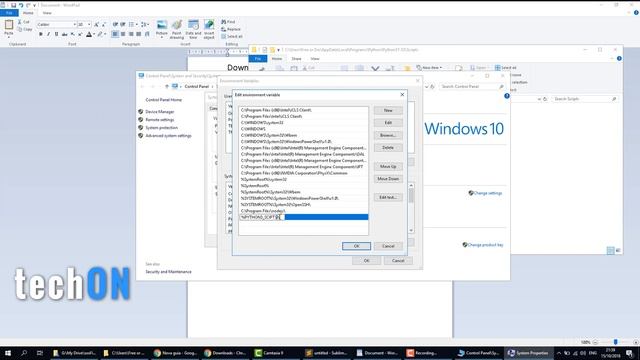Viewport: 640px width, 360px height.
Task: Click Find in WordPad Editing group
Action: [228, 22]
